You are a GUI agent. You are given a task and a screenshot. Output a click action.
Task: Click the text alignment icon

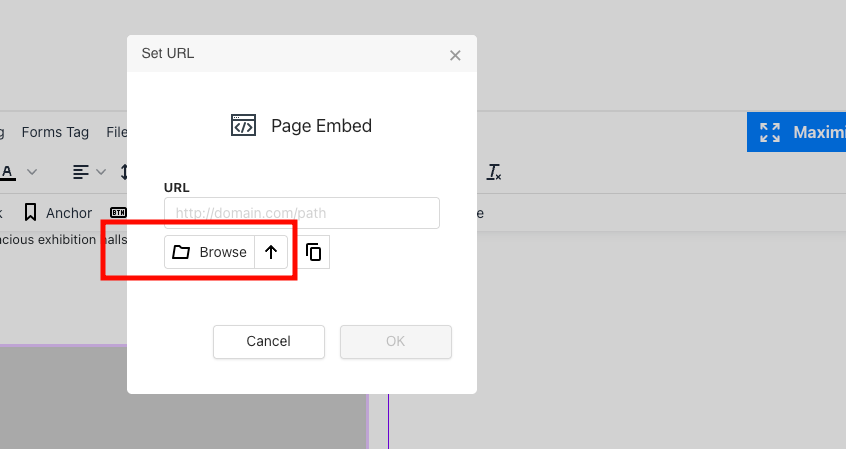(81, 172)
